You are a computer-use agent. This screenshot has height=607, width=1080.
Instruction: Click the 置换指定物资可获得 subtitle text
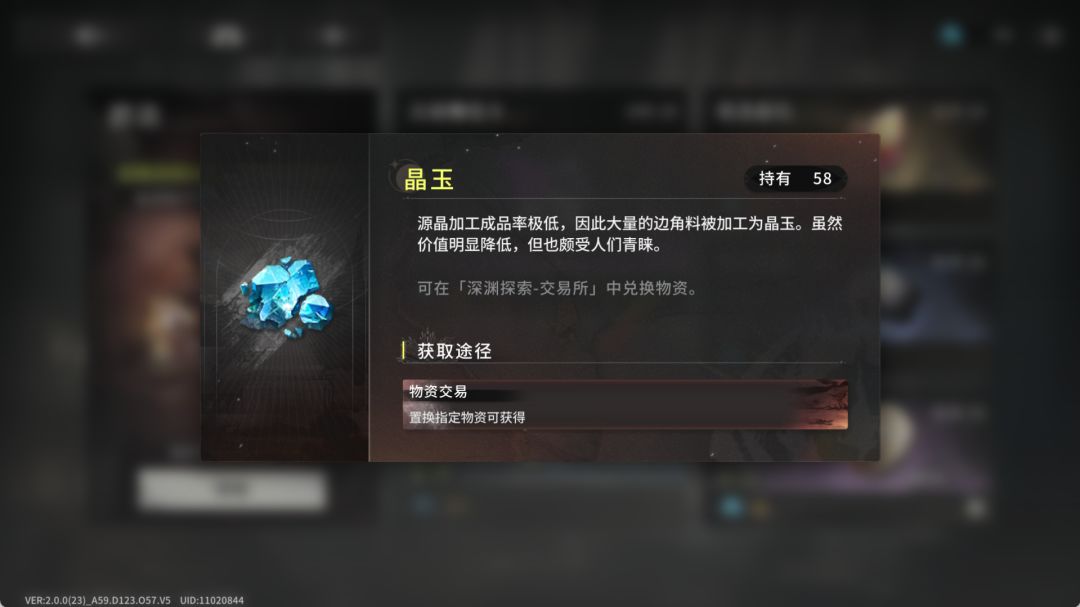point(467,418)
